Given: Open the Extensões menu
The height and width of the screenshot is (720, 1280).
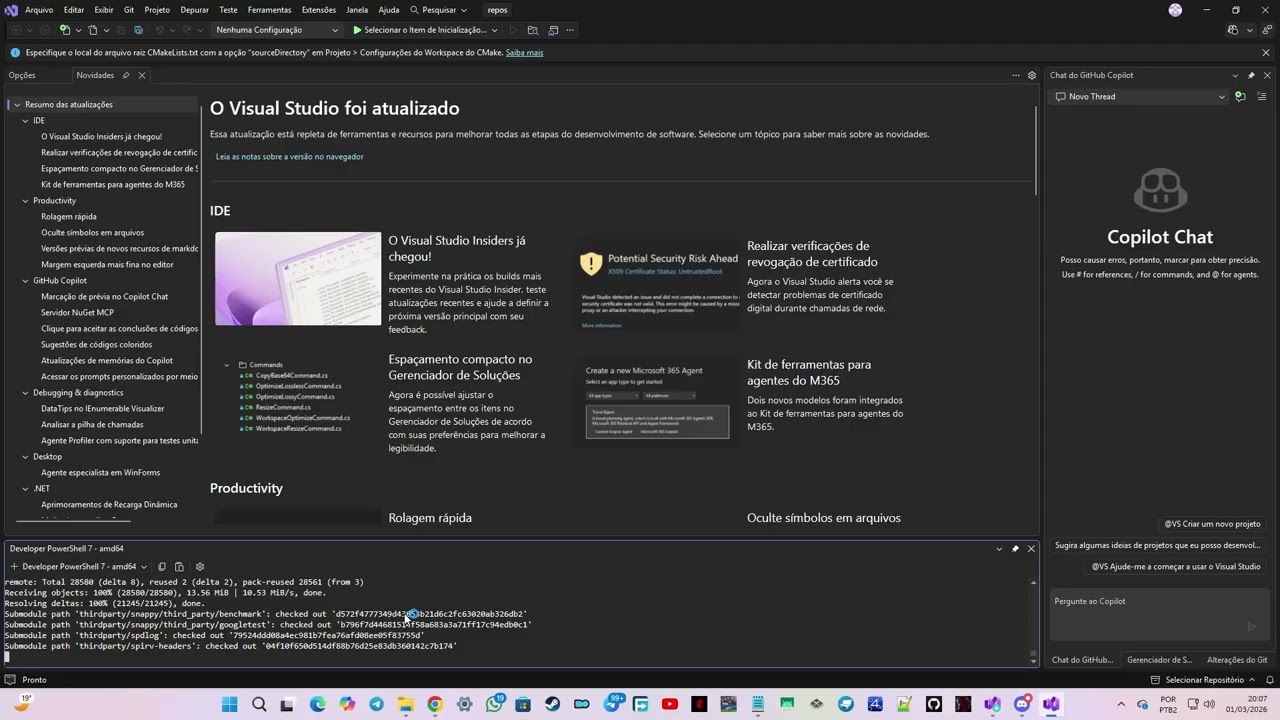Looking at the screenshot, I should pyautogui.click(x=319, y=10).
